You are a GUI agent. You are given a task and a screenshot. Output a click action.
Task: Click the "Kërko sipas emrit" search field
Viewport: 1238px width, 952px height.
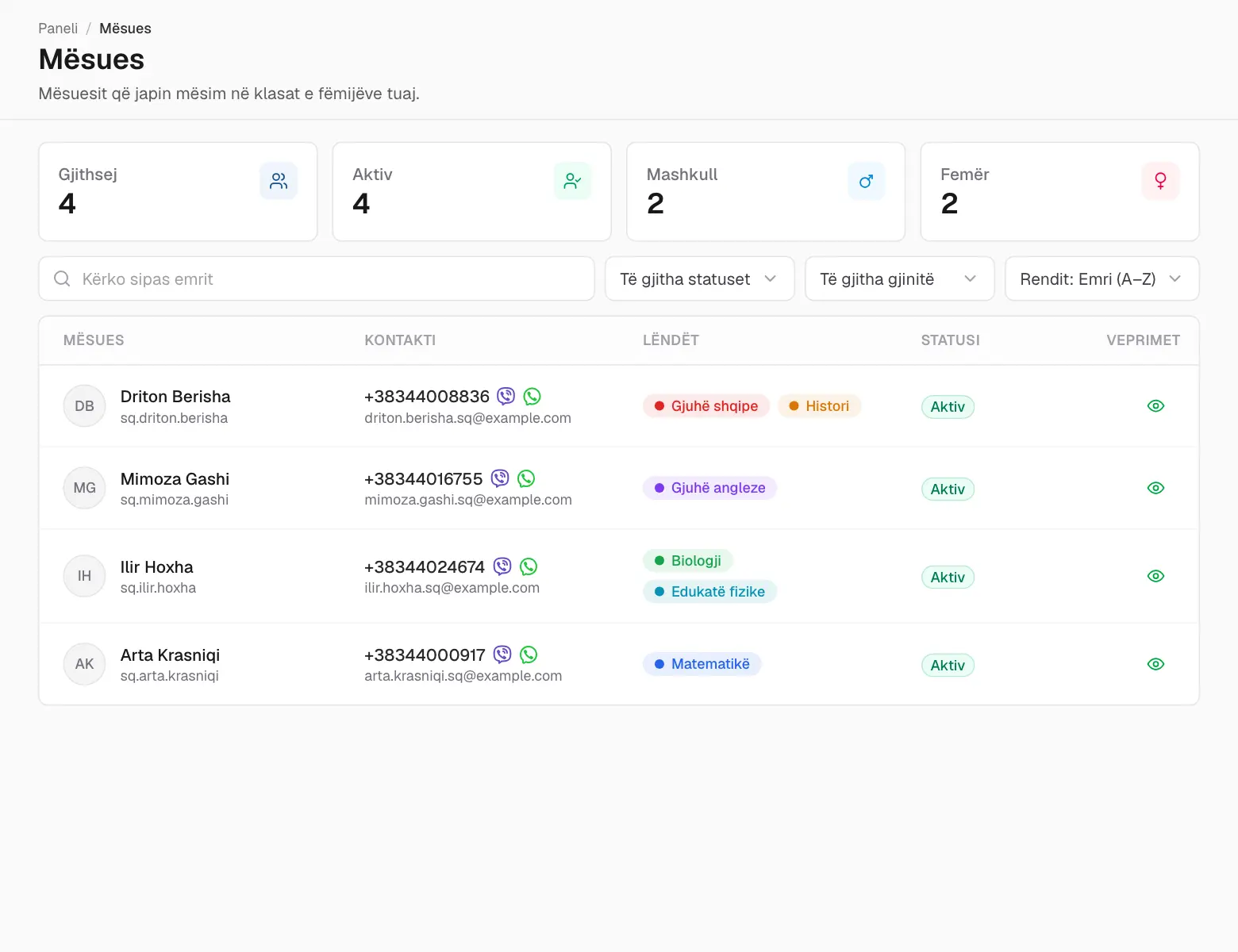click(317, 278)
